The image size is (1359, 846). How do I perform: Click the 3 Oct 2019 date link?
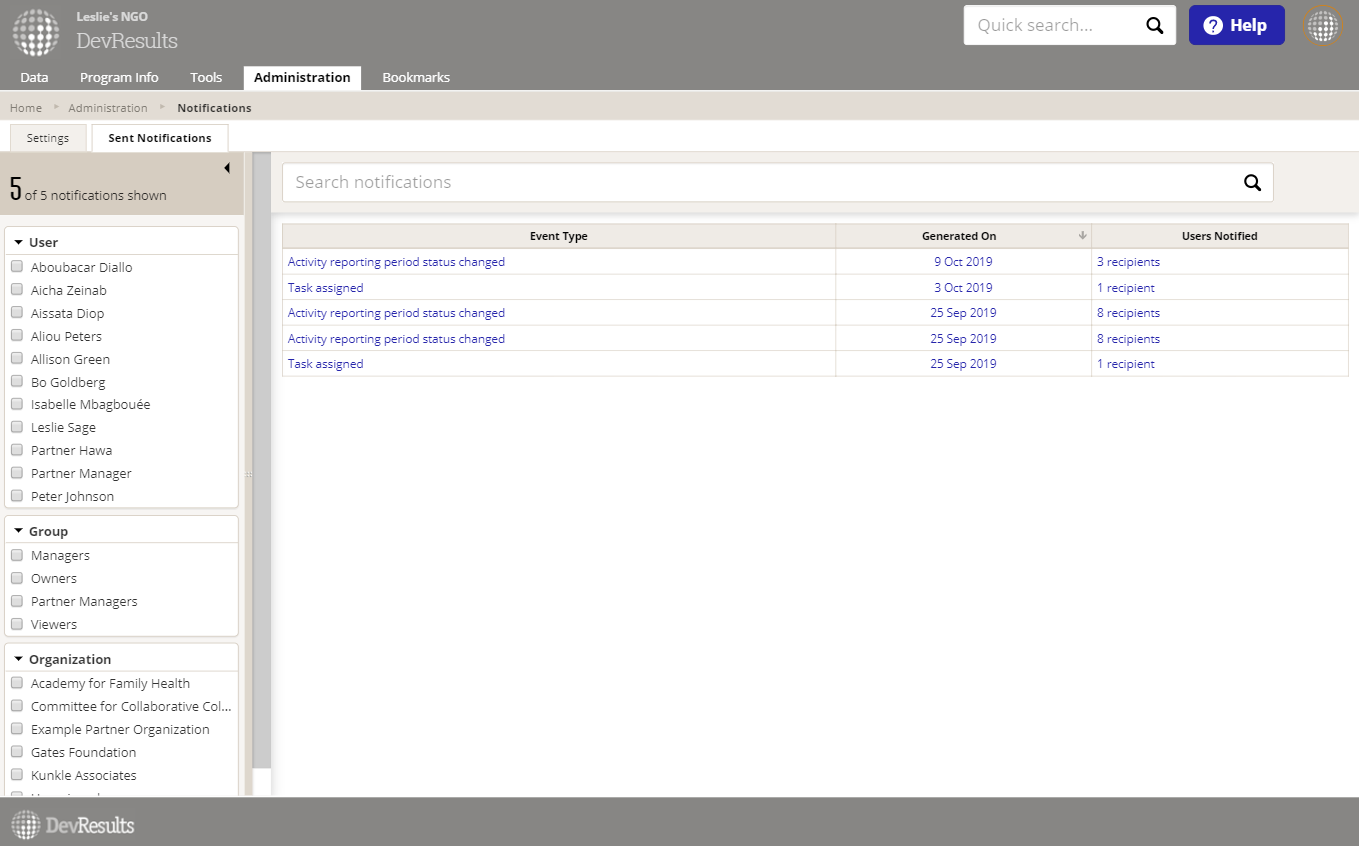click(963, 288)
